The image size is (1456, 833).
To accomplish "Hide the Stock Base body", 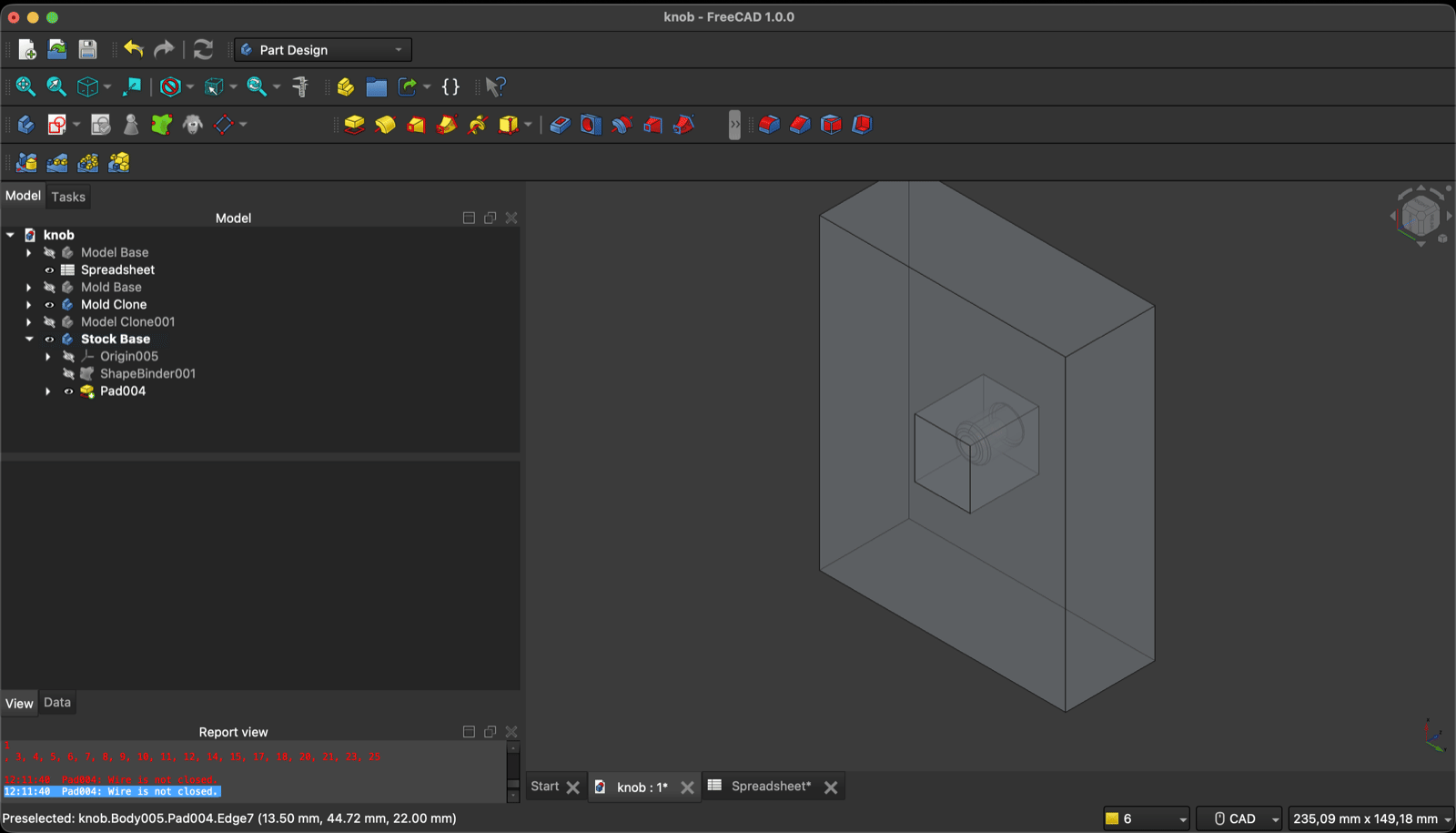I will point(49,339).
